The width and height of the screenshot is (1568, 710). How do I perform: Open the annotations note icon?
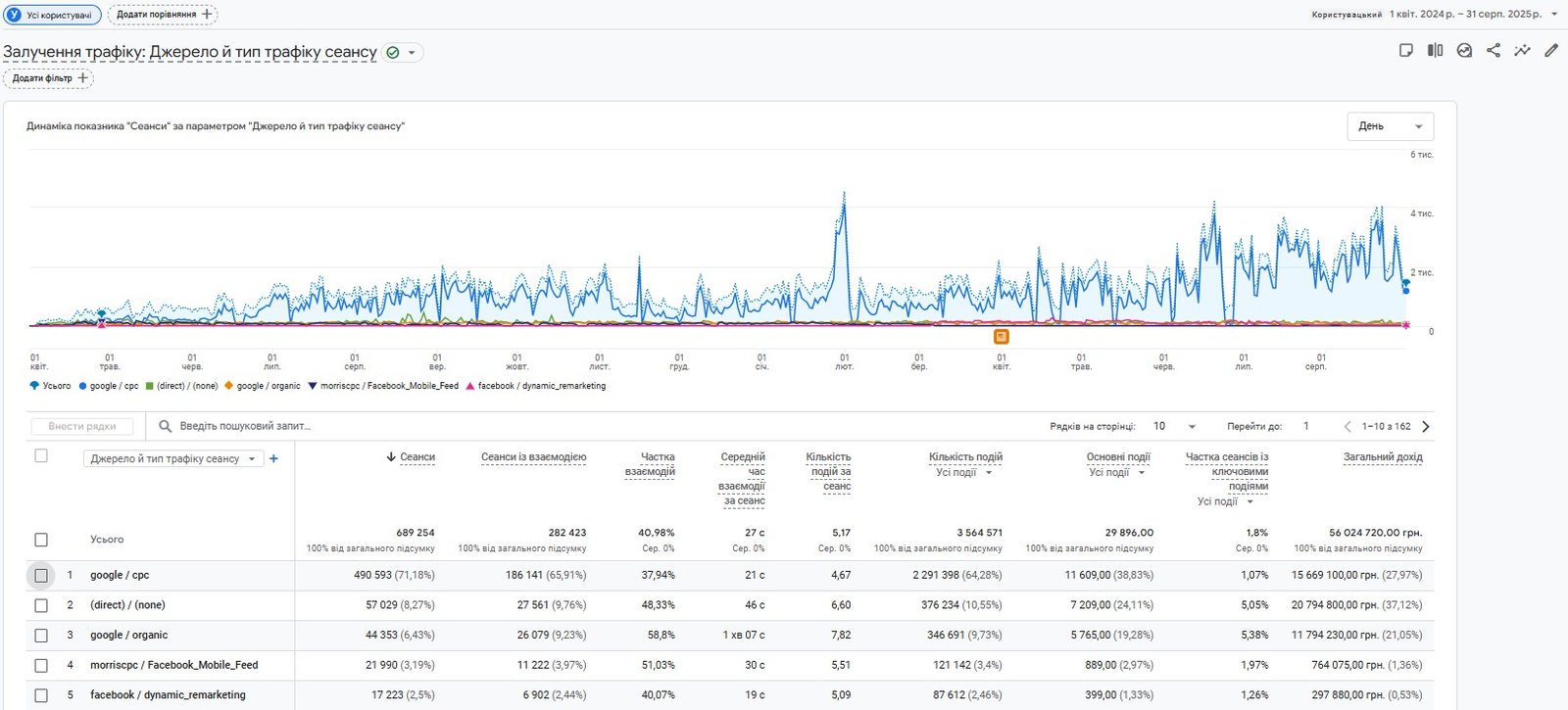[1406, 51]
